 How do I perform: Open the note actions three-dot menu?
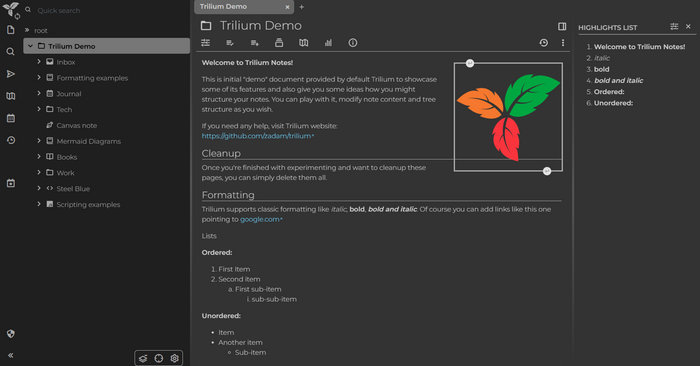(562, 43)
